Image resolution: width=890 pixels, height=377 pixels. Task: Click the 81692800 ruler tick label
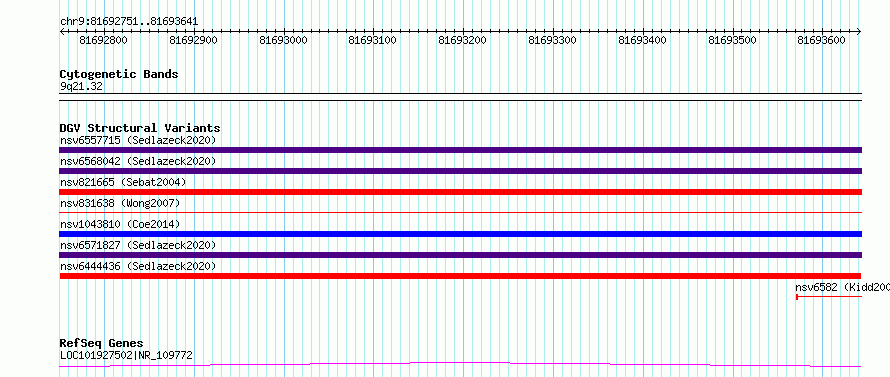point(103,40)
